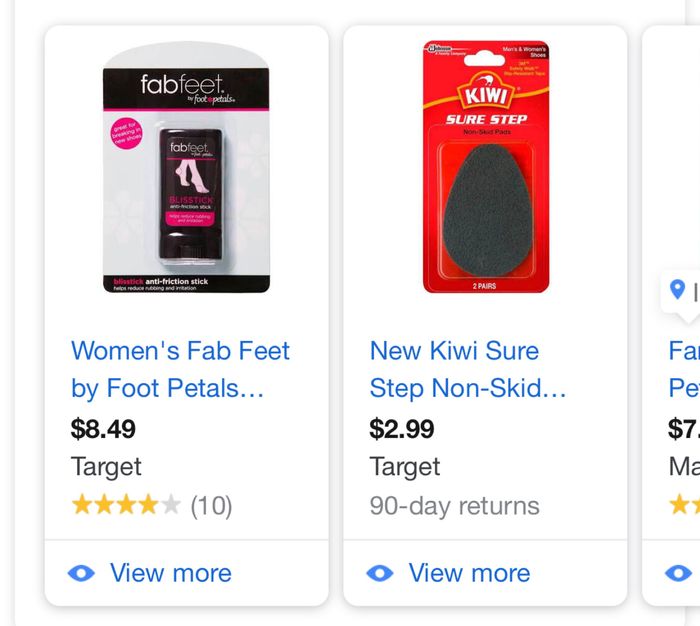Click the $2.99 price
Viewport: 700px width, 626px height.
tap(402, 429)
